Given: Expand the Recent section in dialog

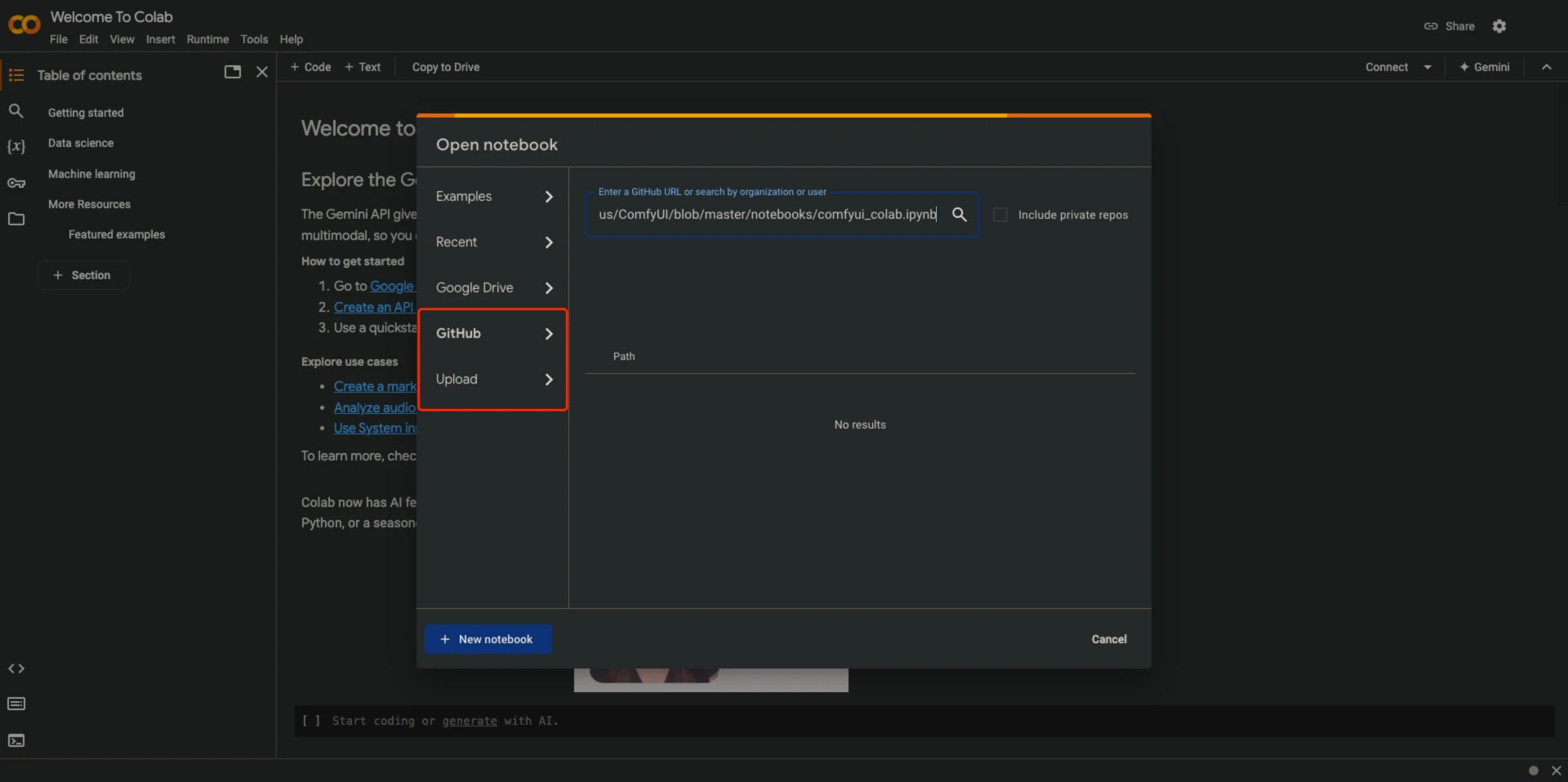Looking at the screenshot, I should 493,242.
